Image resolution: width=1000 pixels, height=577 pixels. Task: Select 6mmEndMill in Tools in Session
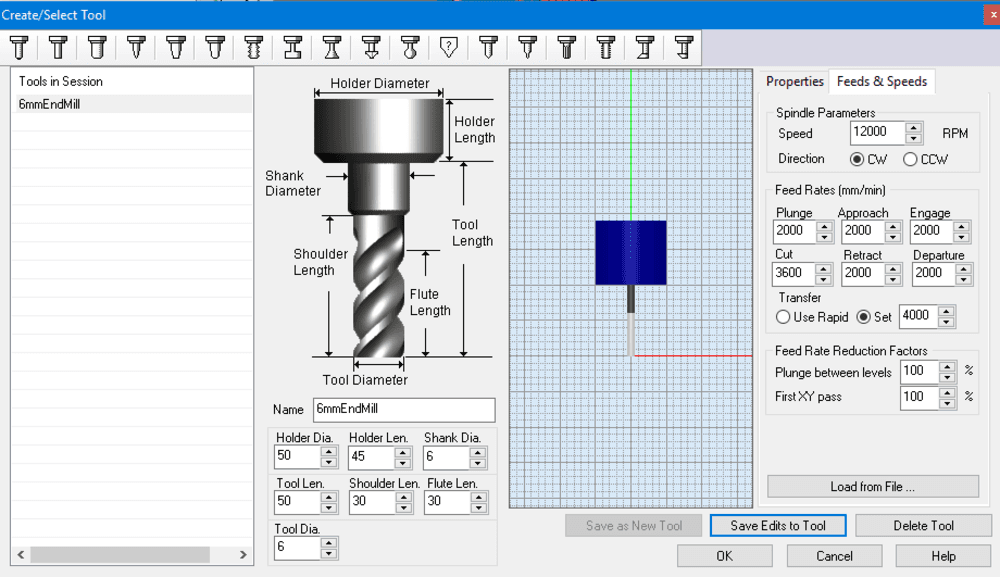pos(133,105)
